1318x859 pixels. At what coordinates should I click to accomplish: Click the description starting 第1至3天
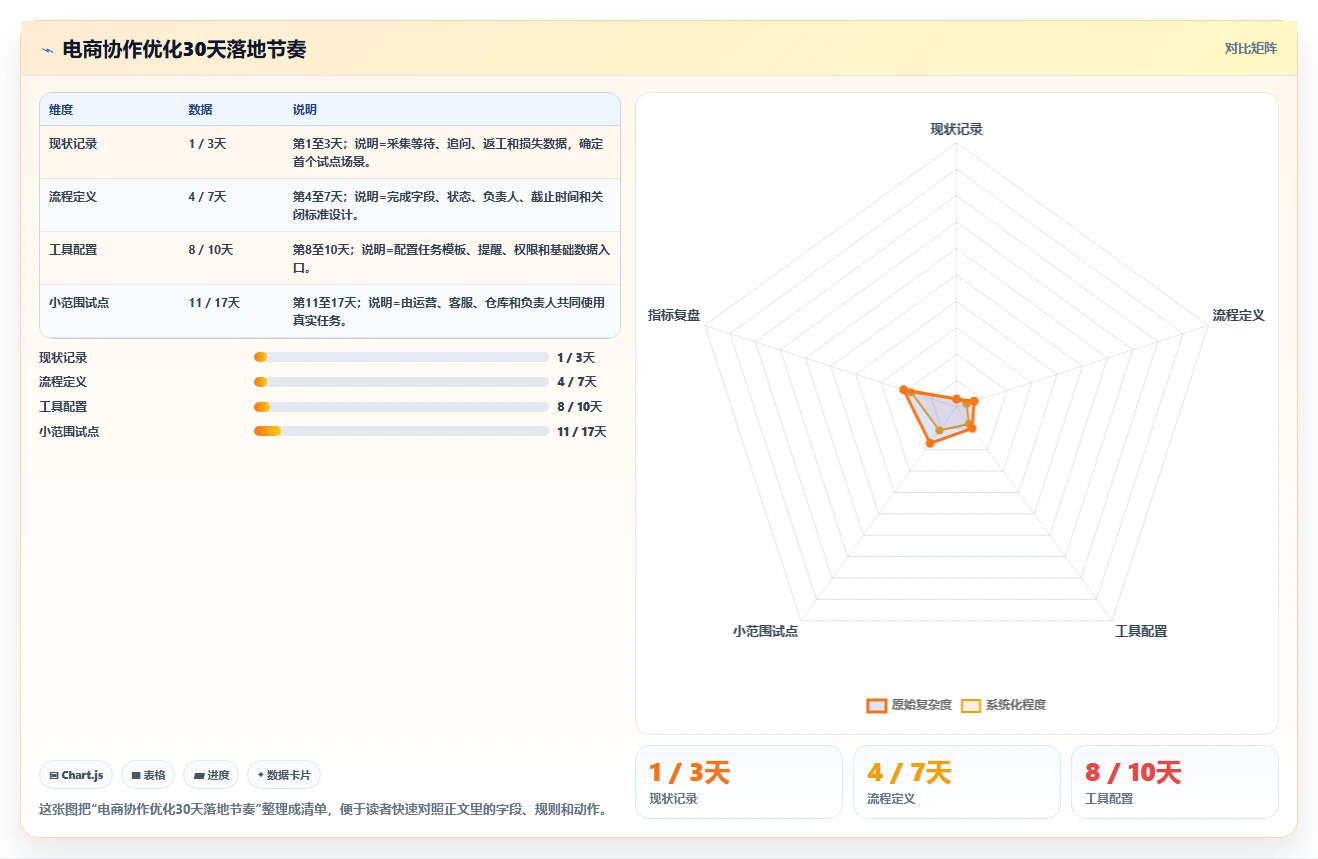pos(448,152)
